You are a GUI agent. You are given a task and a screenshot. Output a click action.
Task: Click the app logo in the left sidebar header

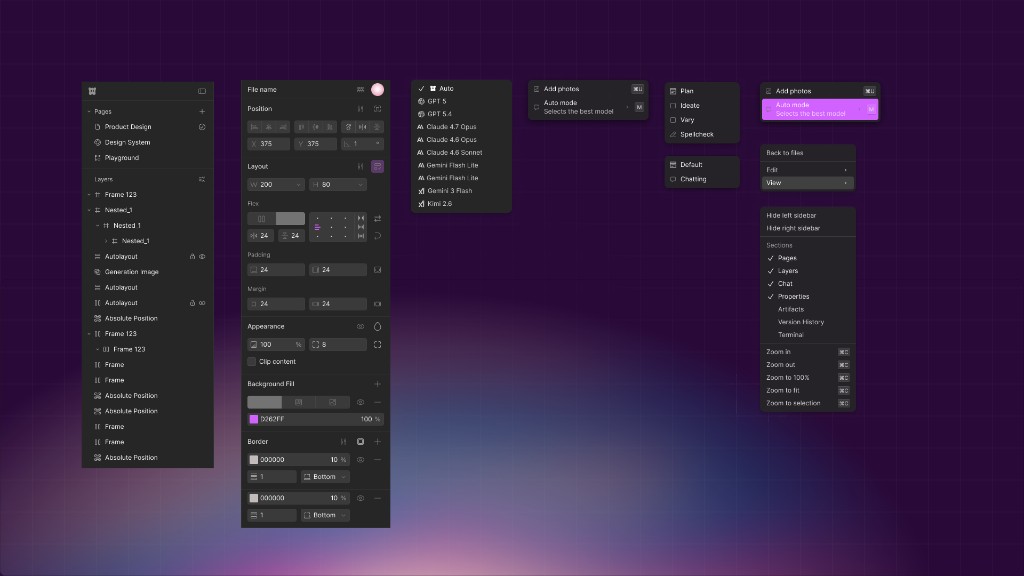coord(92,91)
